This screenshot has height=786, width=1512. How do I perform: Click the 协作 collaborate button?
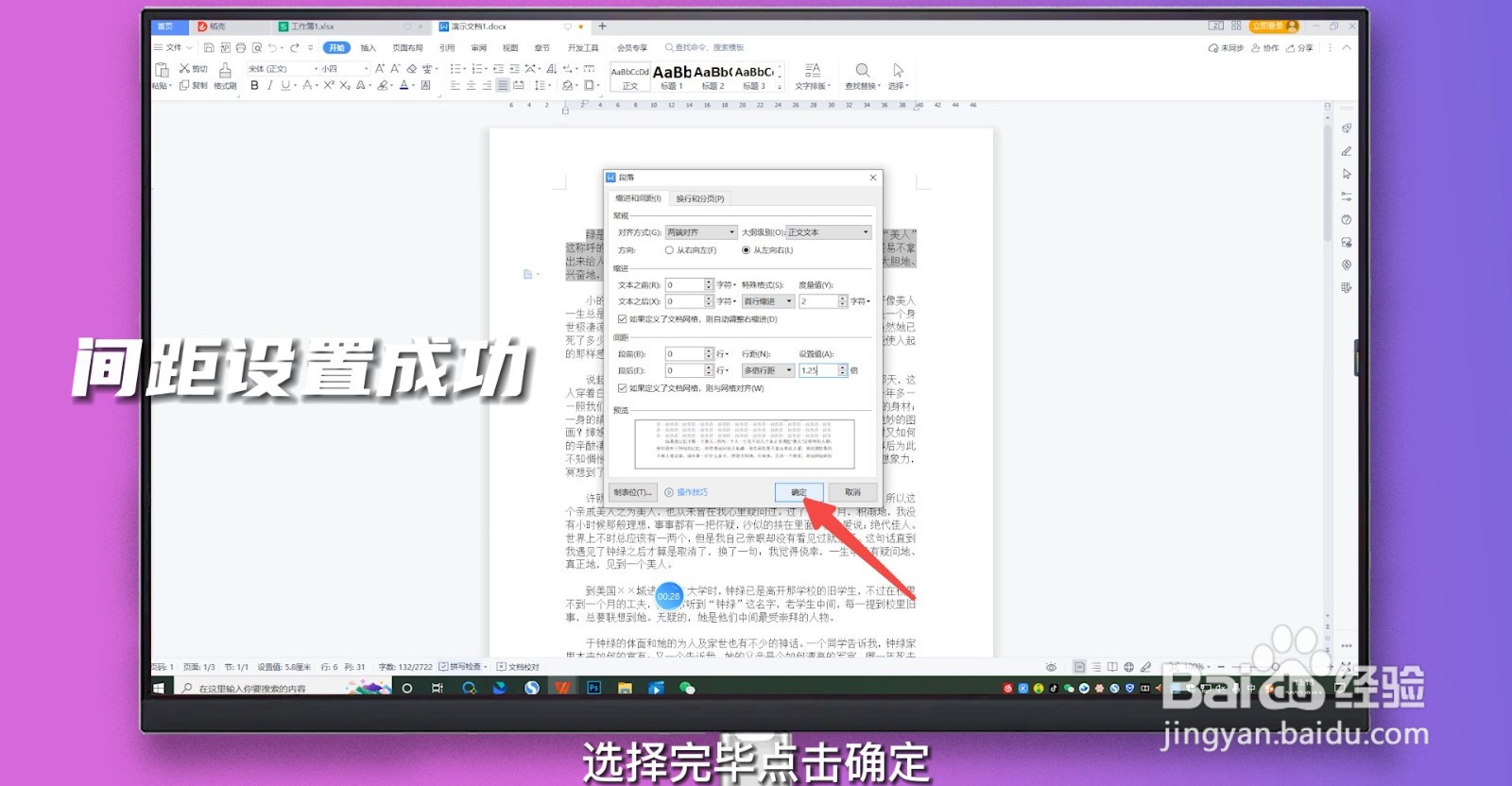point(1265,47)
